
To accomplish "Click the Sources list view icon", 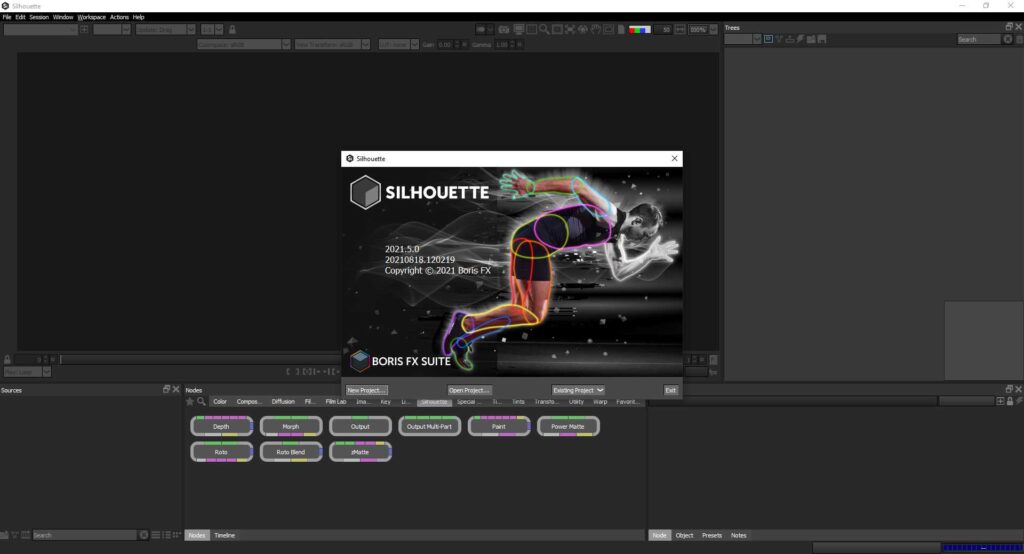I will pos(166,535).
